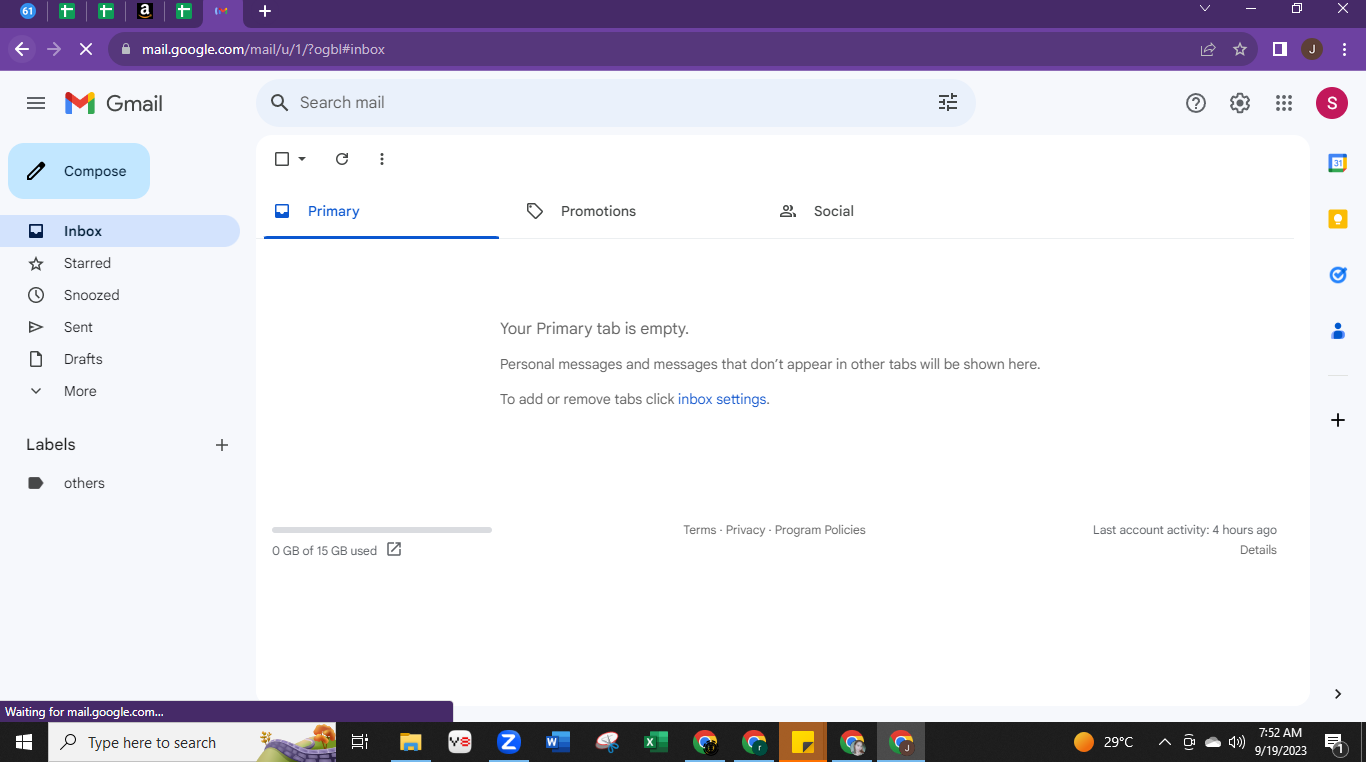This screenshot has width=1366, height=762.
Task: Open Google Tasks side panel icon
Action: point(1338,275)
